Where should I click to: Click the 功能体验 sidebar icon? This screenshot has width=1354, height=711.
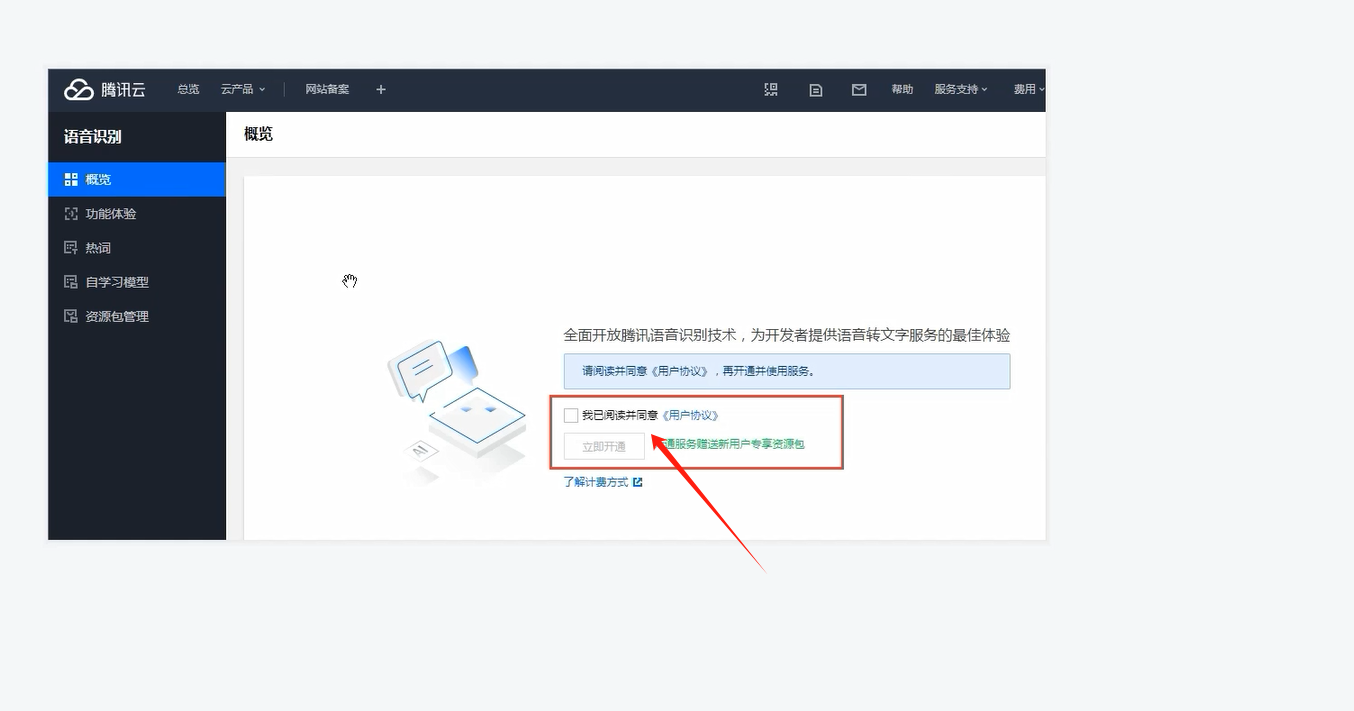click(71, 214)
